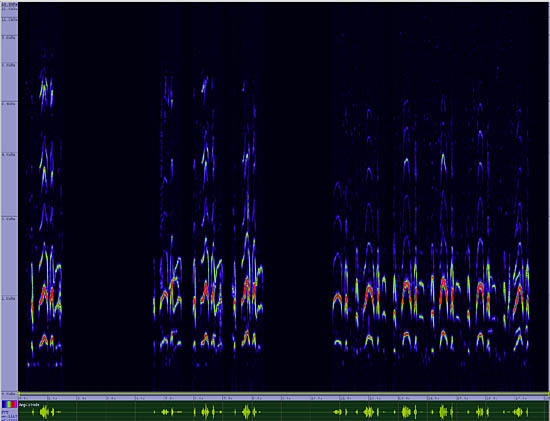Image resolution: width=550 pixels, height=421 pixels.
Task: Click the frequency axis left of the spectrogram
Action: [x=9, y=198]
